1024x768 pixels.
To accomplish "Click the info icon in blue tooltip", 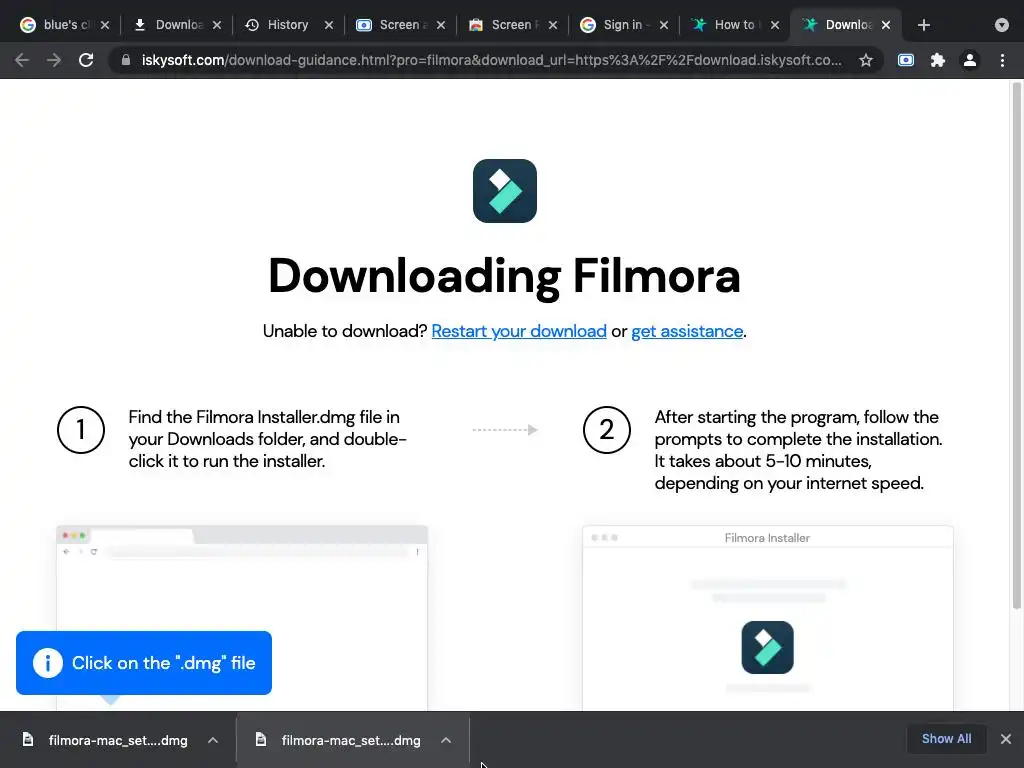I will 48,663.
